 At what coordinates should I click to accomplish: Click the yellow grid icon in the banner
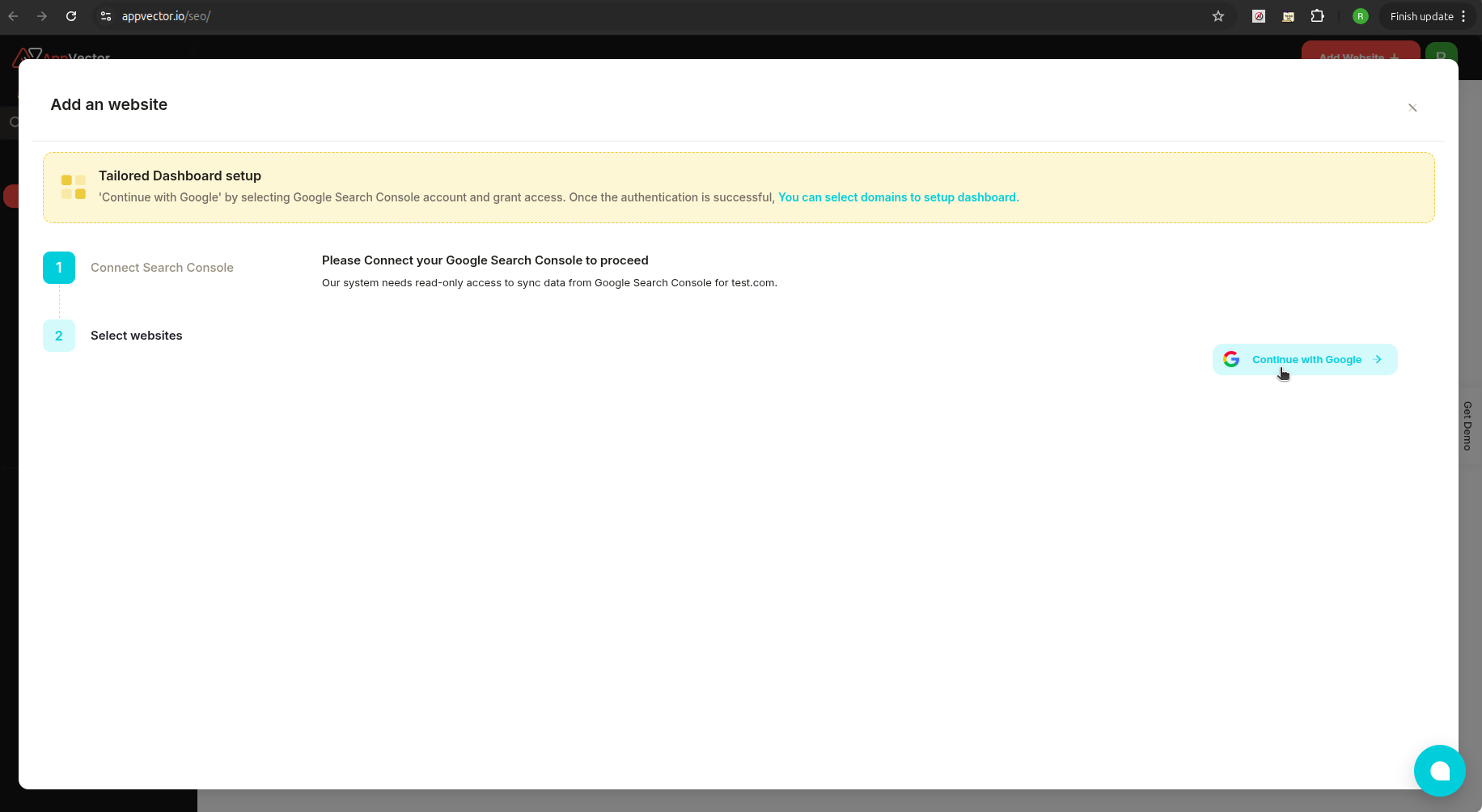point(73,186)
